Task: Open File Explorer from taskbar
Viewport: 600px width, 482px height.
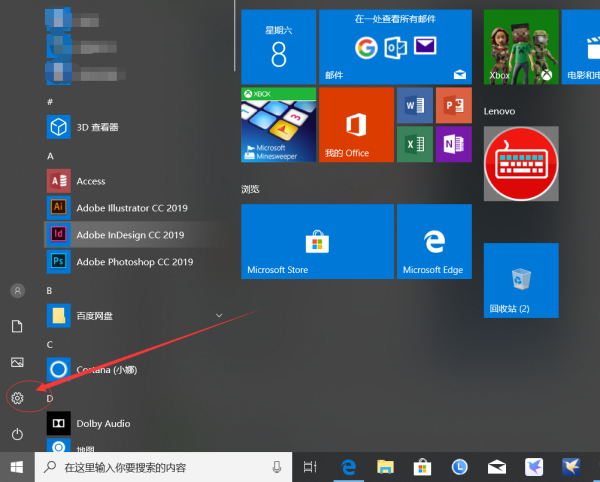Action: (385, 467)
